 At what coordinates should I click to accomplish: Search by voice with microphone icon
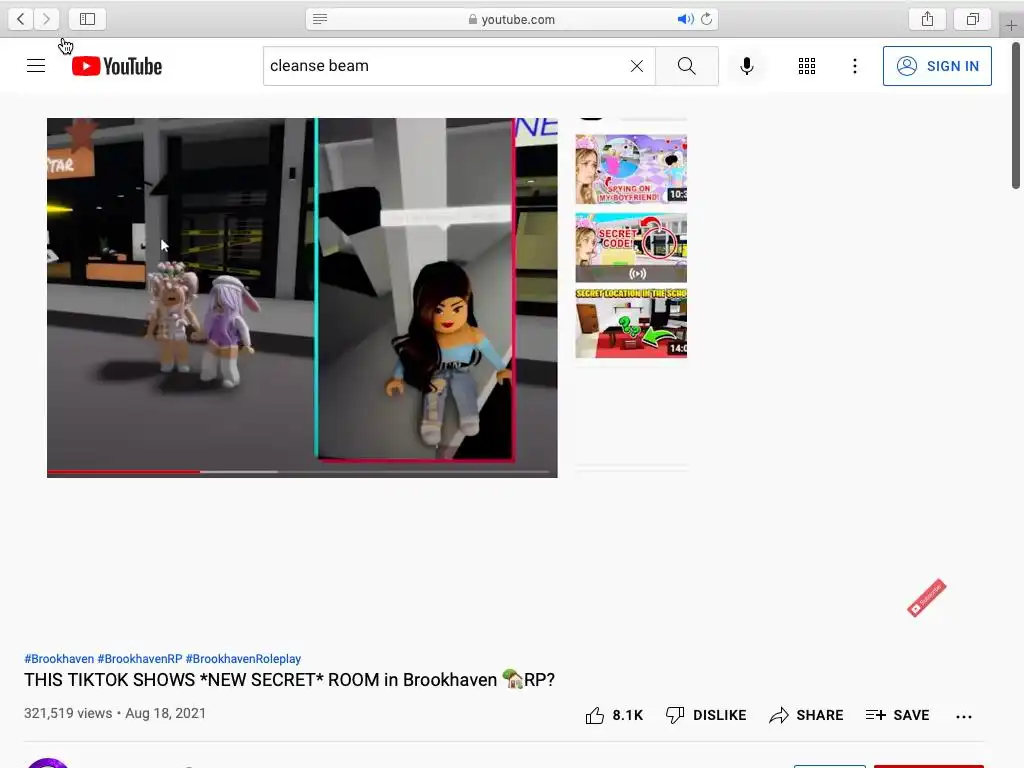point(746,66)
